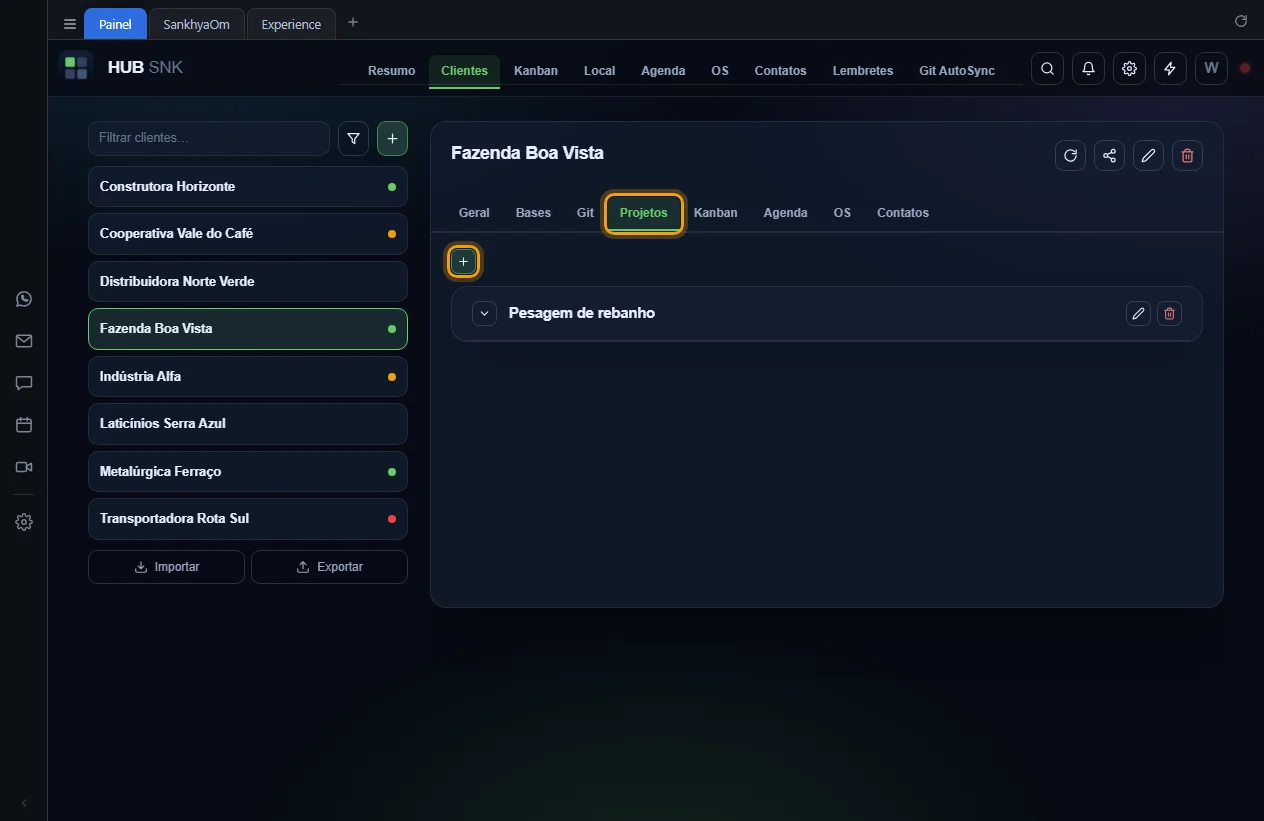
Task: Open the video camera sidebar icon
Action: pyautogui.click(x=24, y=467)
